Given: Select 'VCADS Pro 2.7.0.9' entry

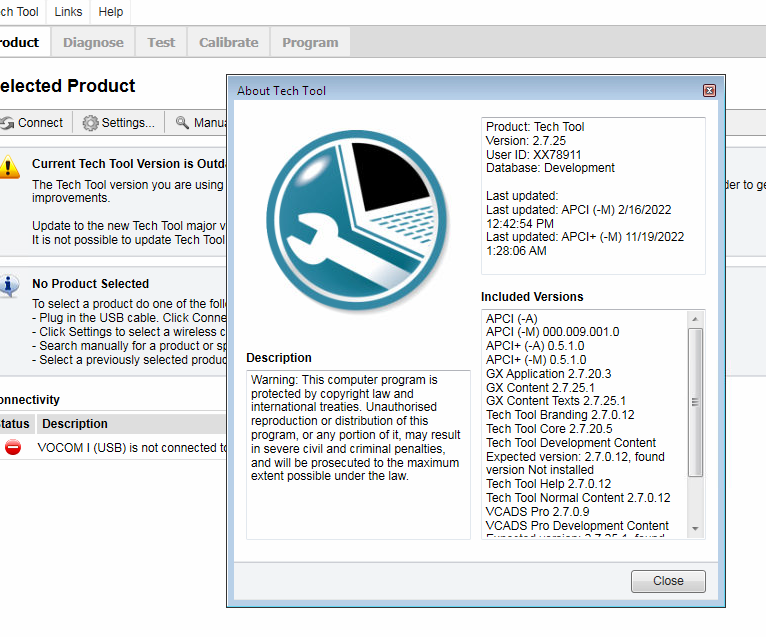Looking at the screenshot, I should pyautogui.click(x=537, y=511).
